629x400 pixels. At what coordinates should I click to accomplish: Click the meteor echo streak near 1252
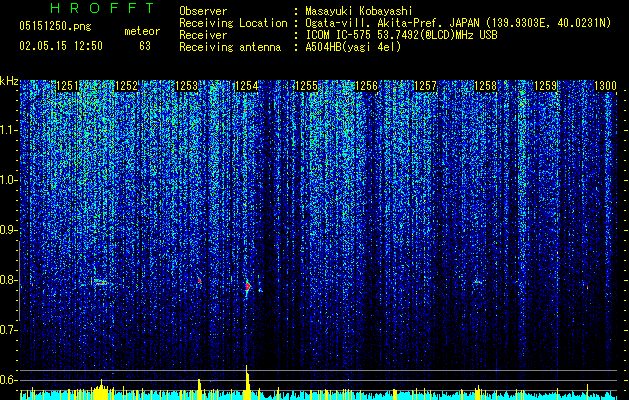100,282
